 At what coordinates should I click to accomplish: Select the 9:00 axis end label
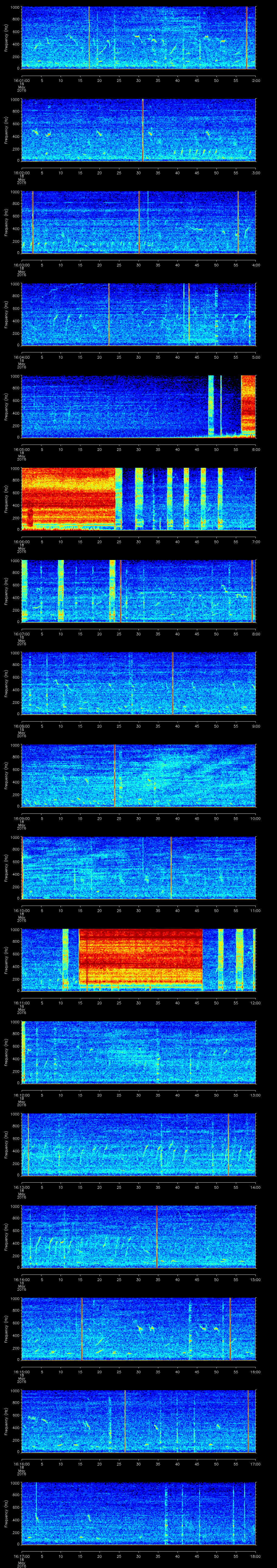point(256,726)
